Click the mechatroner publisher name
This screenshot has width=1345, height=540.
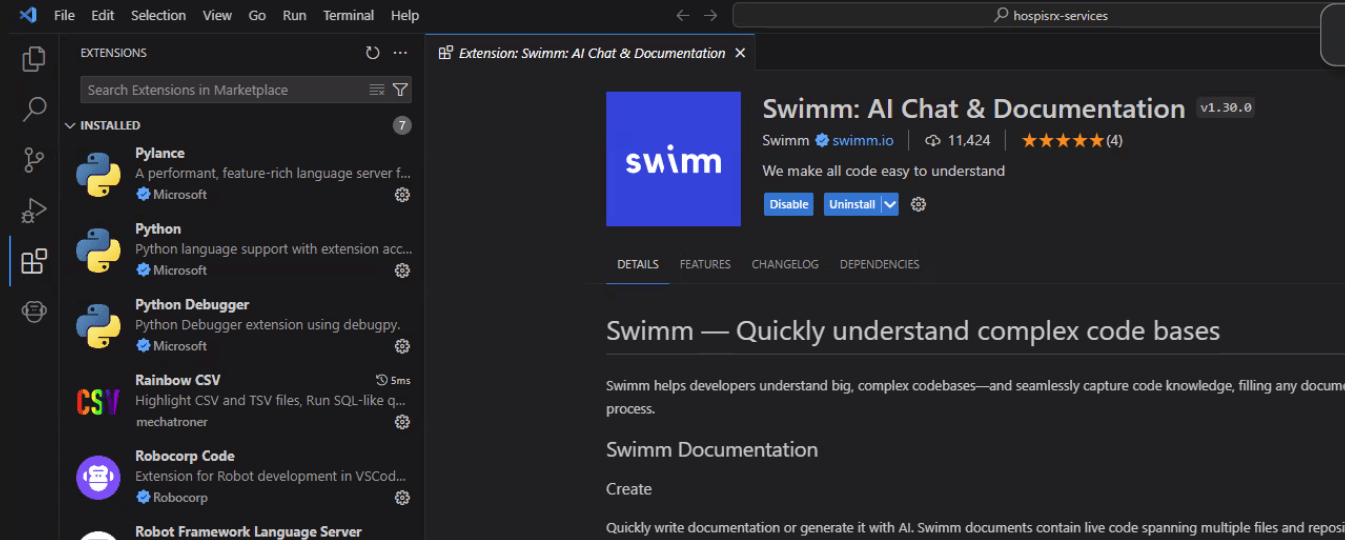click(172, 422)
